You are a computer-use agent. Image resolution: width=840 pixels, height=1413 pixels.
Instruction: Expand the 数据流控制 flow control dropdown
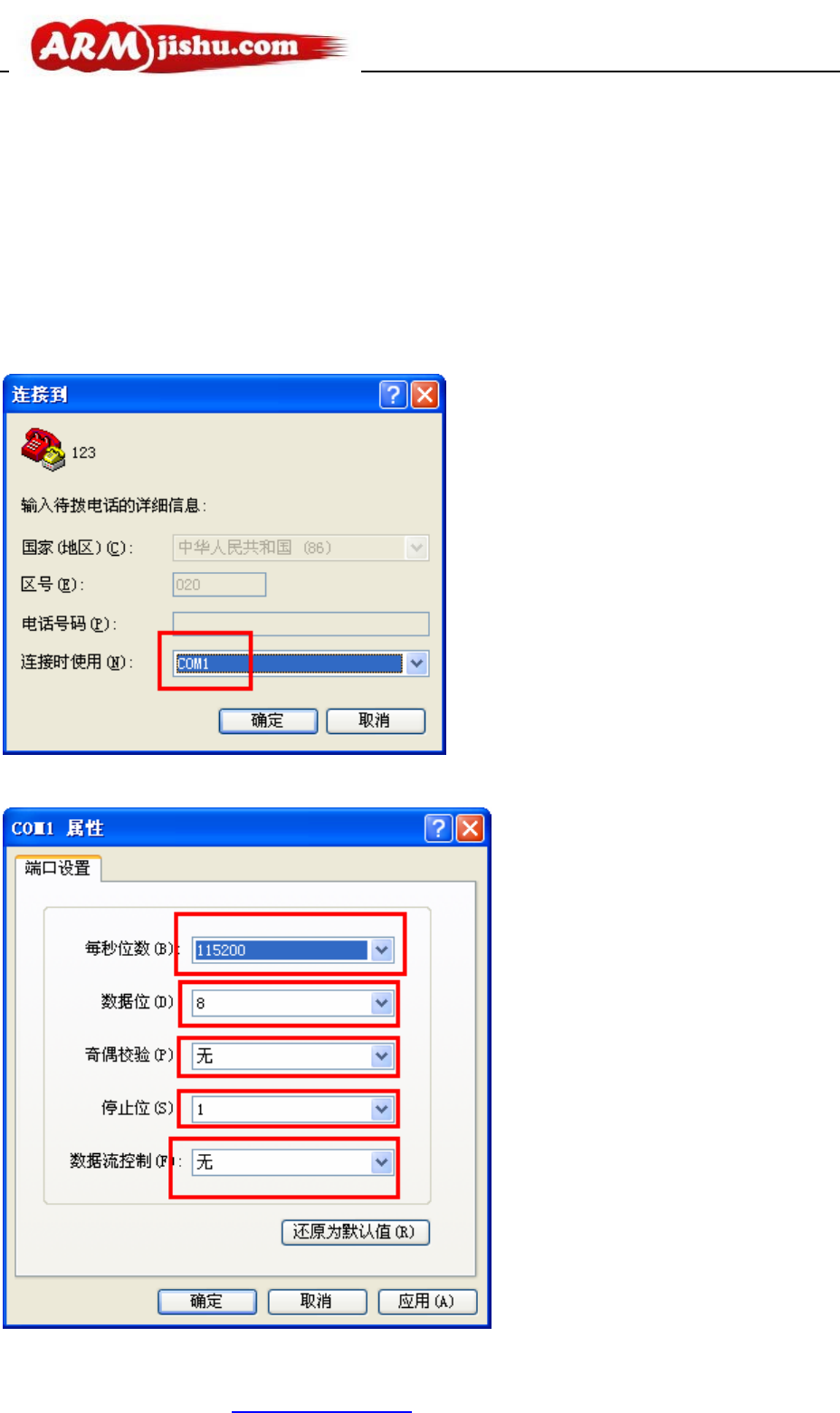point(382,1161)
